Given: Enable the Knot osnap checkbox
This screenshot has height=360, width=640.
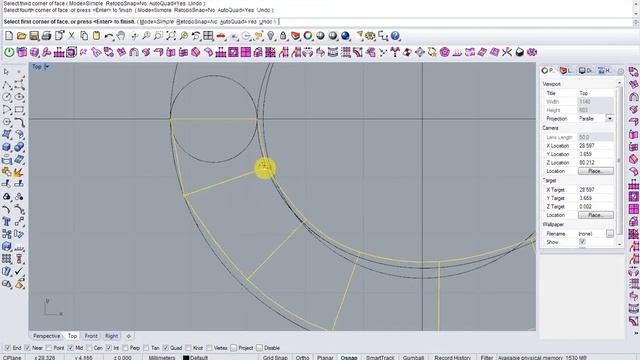Looking at the screenshot, I should tap(188, 348).
